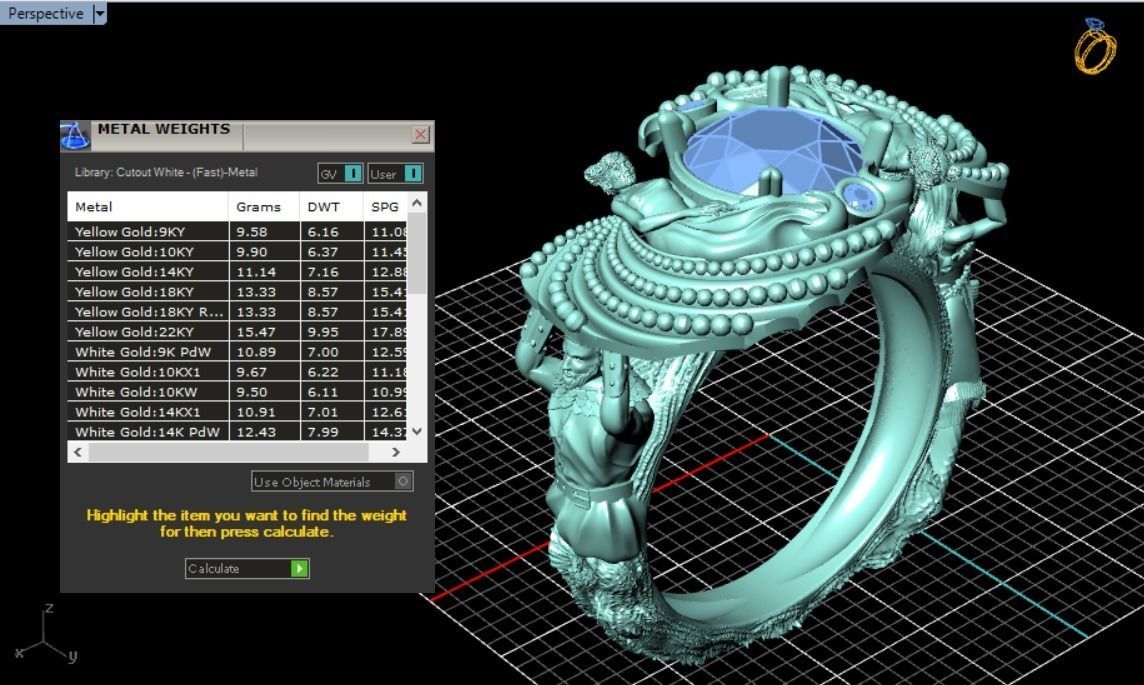This screenshot has width=1144, height=685.
Task: Click the Library: Cutout White label
Action: point(166,173)
